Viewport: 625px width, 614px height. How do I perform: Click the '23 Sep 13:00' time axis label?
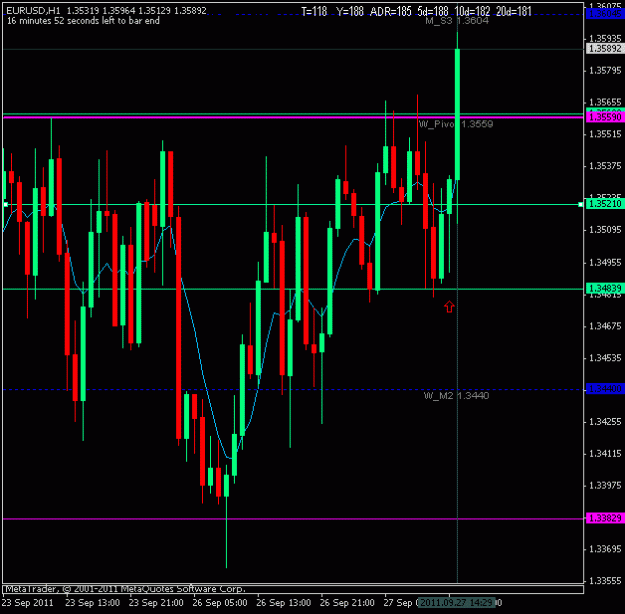coord(92,602)
